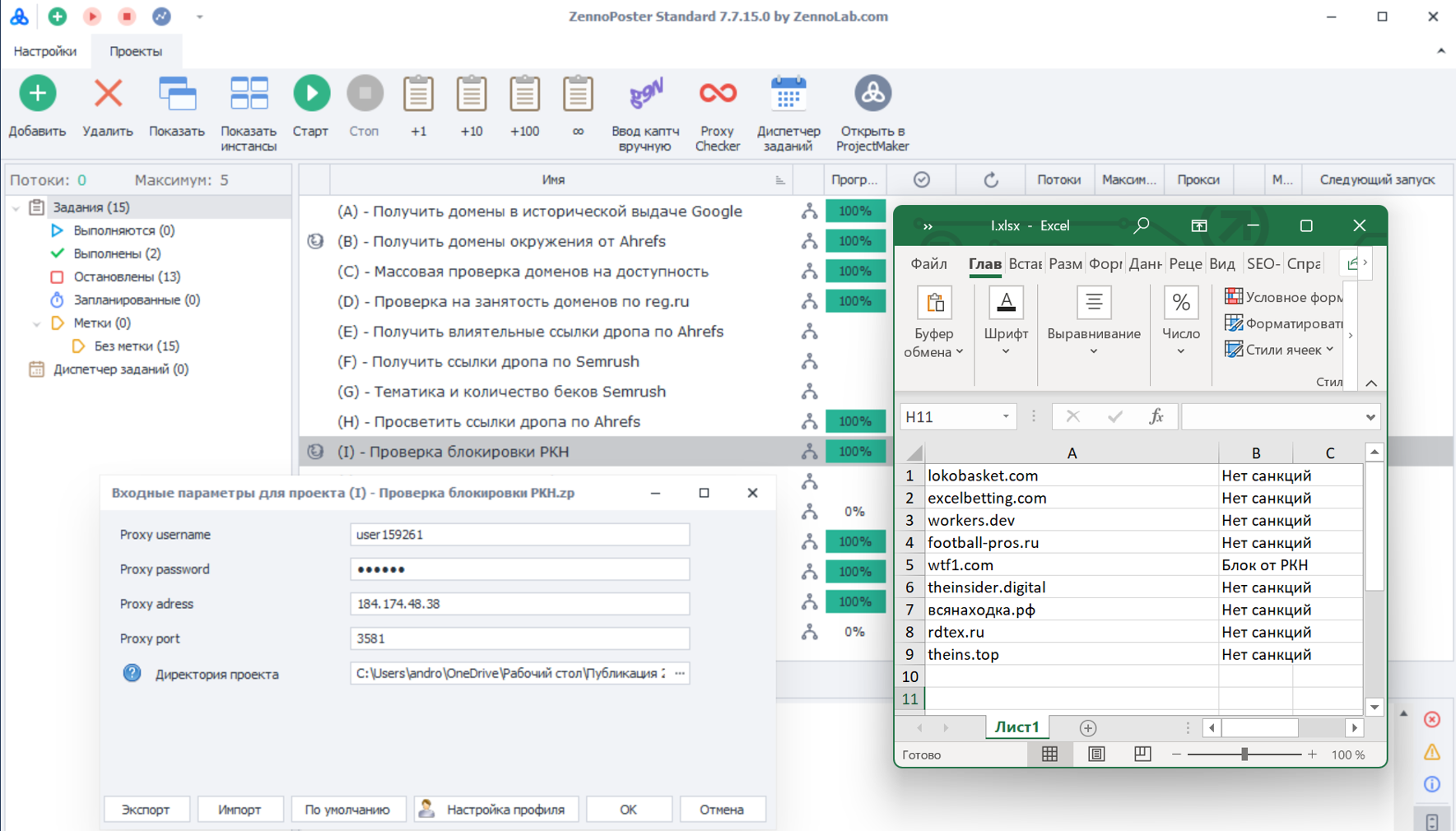Image resolution: width=1456 pixels, height=831 pixels.
Task: Select project (G) - Тематика и количество беков Semrush
Action: click(x=502, y=392)
